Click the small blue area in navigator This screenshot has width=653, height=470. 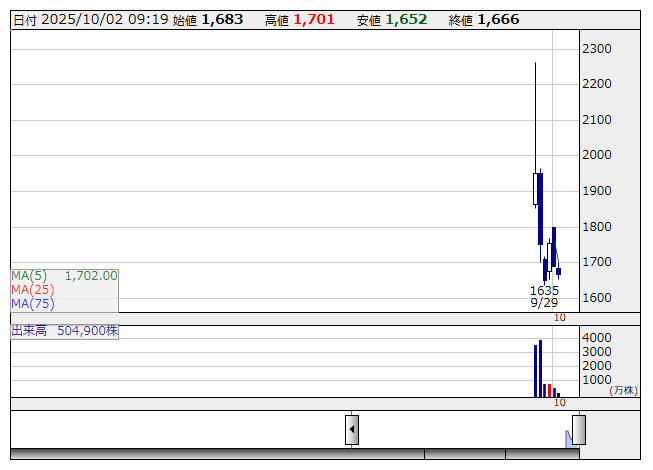[x=568, y=439]
